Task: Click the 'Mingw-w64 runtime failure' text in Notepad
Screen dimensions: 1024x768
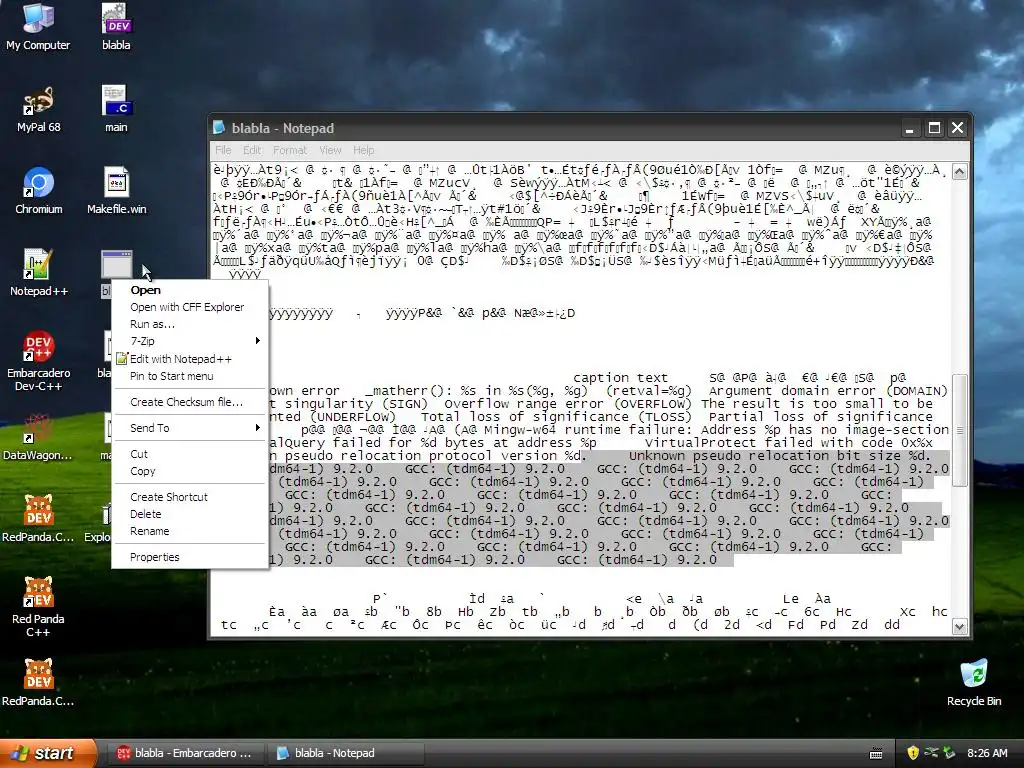Action: click(587, 430)
